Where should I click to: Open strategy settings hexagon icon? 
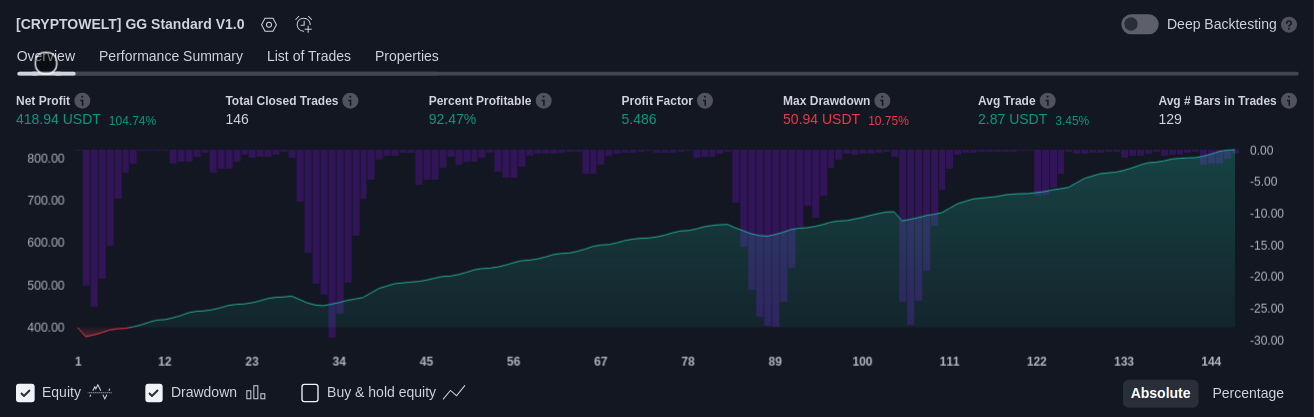[269, 24]
